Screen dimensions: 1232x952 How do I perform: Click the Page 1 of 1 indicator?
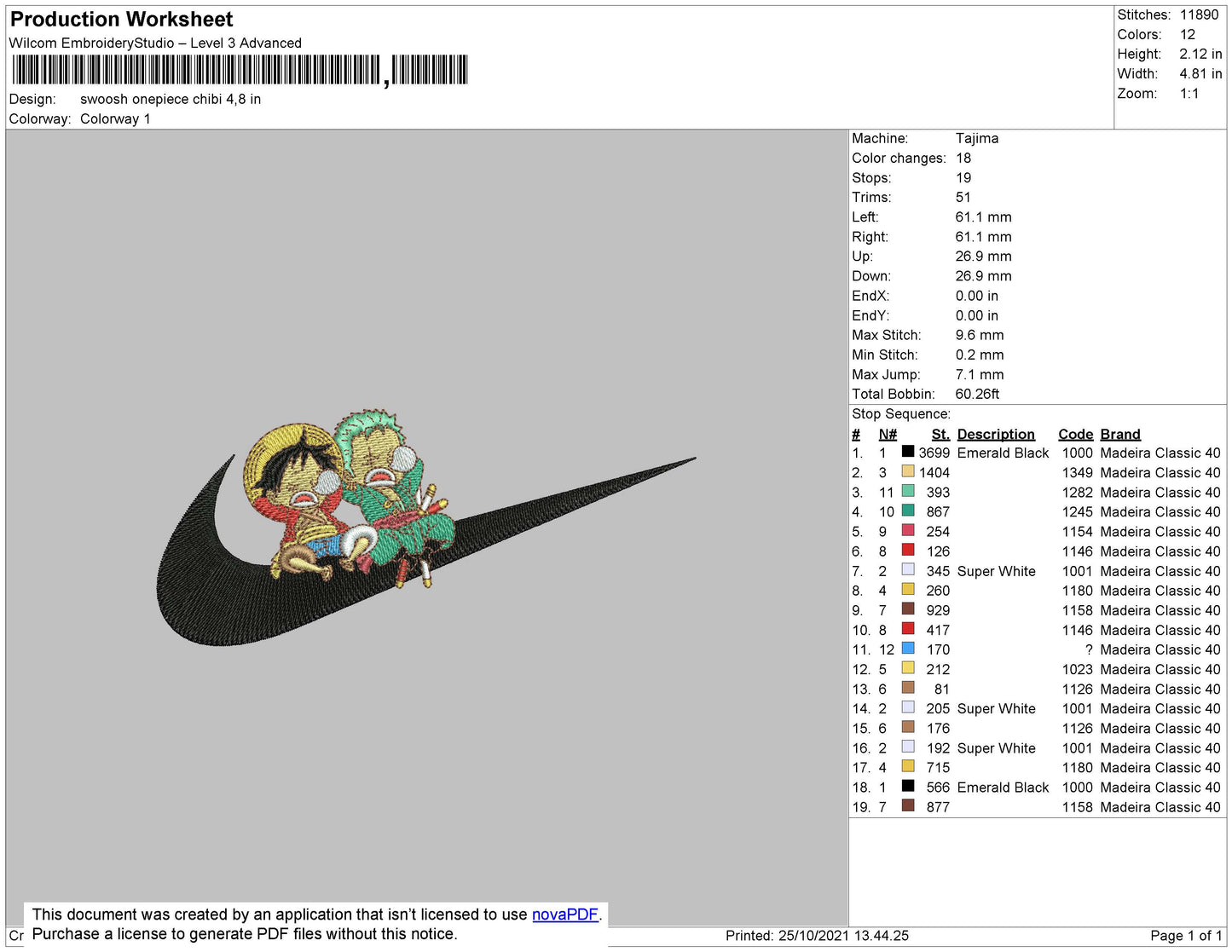(x=1185, y=936)
